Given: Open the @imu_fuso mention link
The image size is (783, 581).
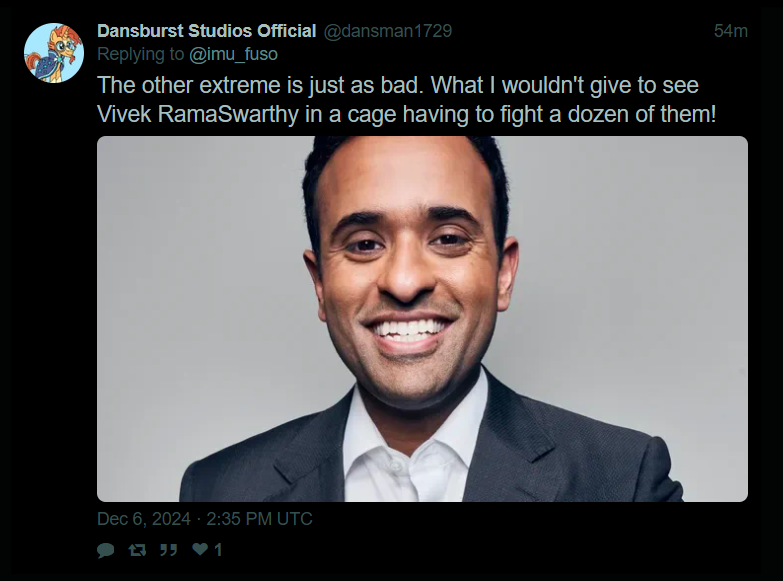Looking at the screenshot, I should click(x=233, y=54).
